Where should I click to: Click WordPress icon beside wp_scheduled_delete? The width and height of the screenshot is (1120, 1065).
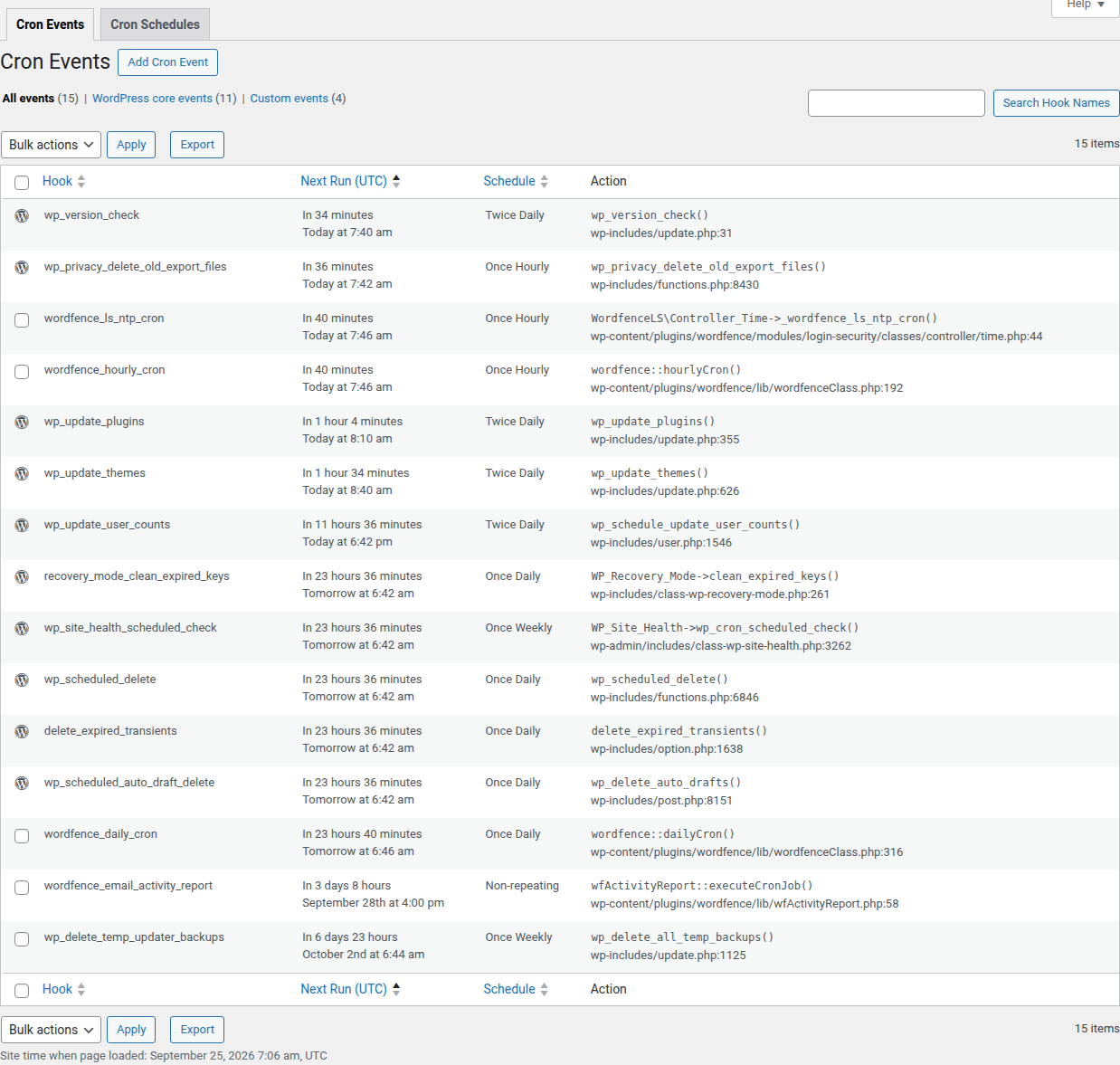point(22,680)
